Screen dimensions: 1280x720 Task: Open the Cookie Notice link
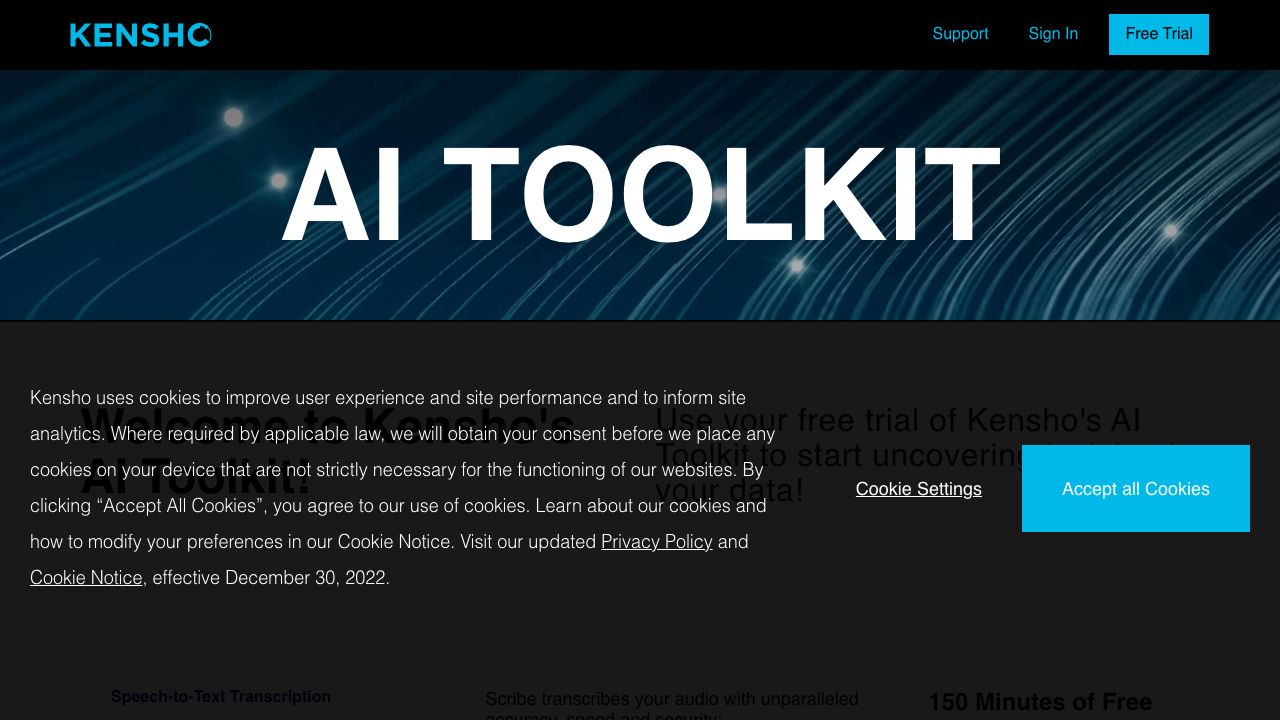point(86,578)
